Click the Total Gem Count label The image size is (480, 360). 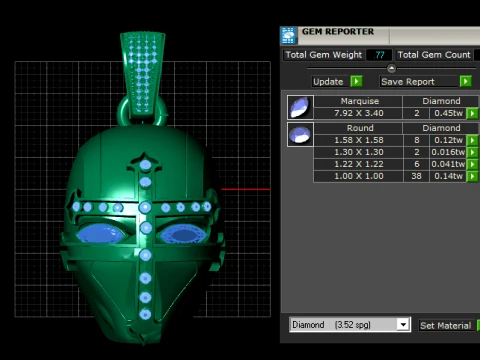(x=434, y=55)
